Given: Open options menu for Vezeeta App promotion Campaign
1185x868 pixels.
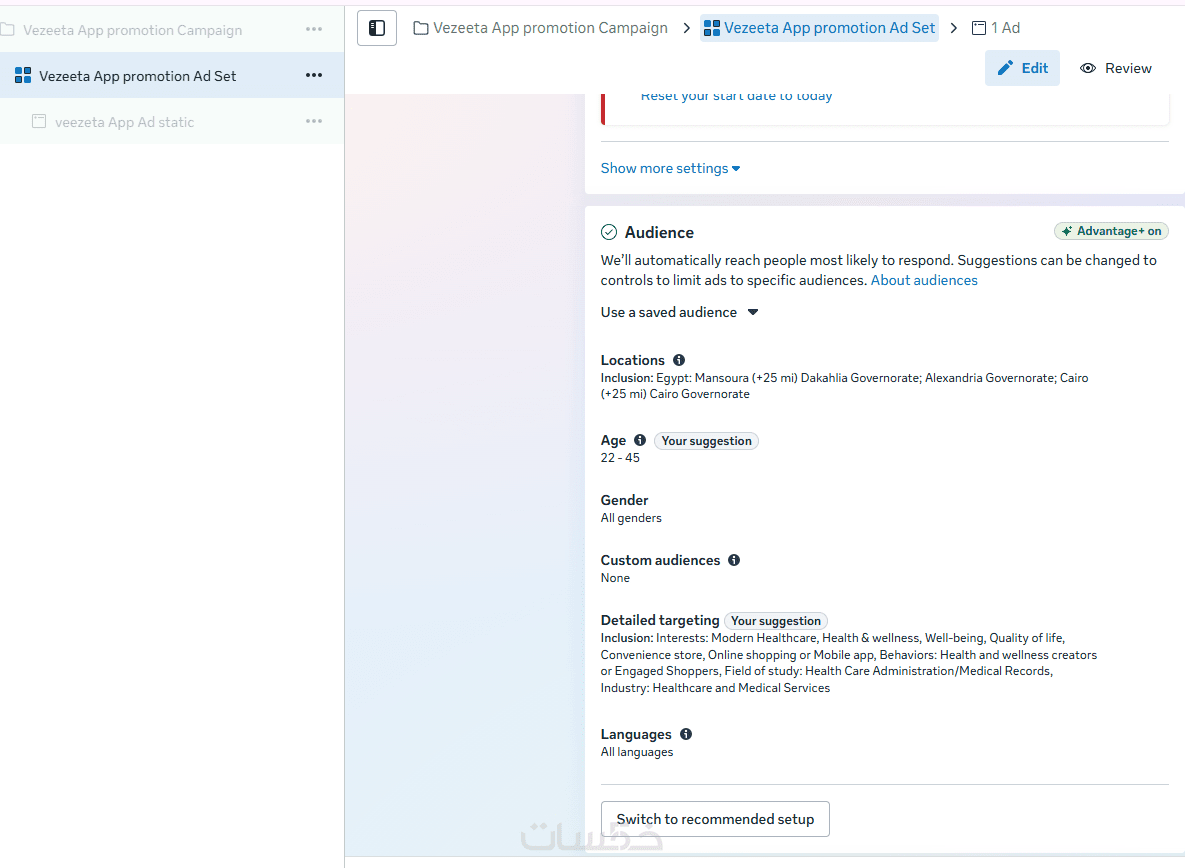Looking at the screenshot, I should pos(314,29).
